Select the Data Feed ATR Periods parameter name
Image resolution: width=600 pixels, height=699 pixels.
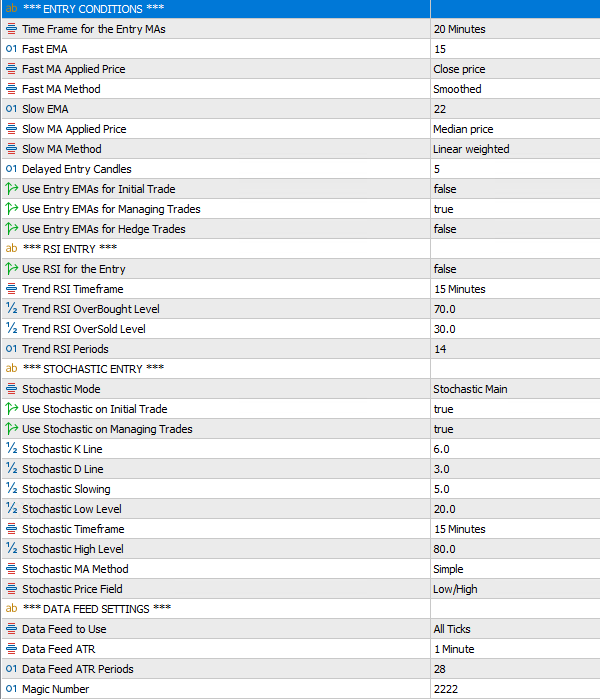click(x=78, y=669)
